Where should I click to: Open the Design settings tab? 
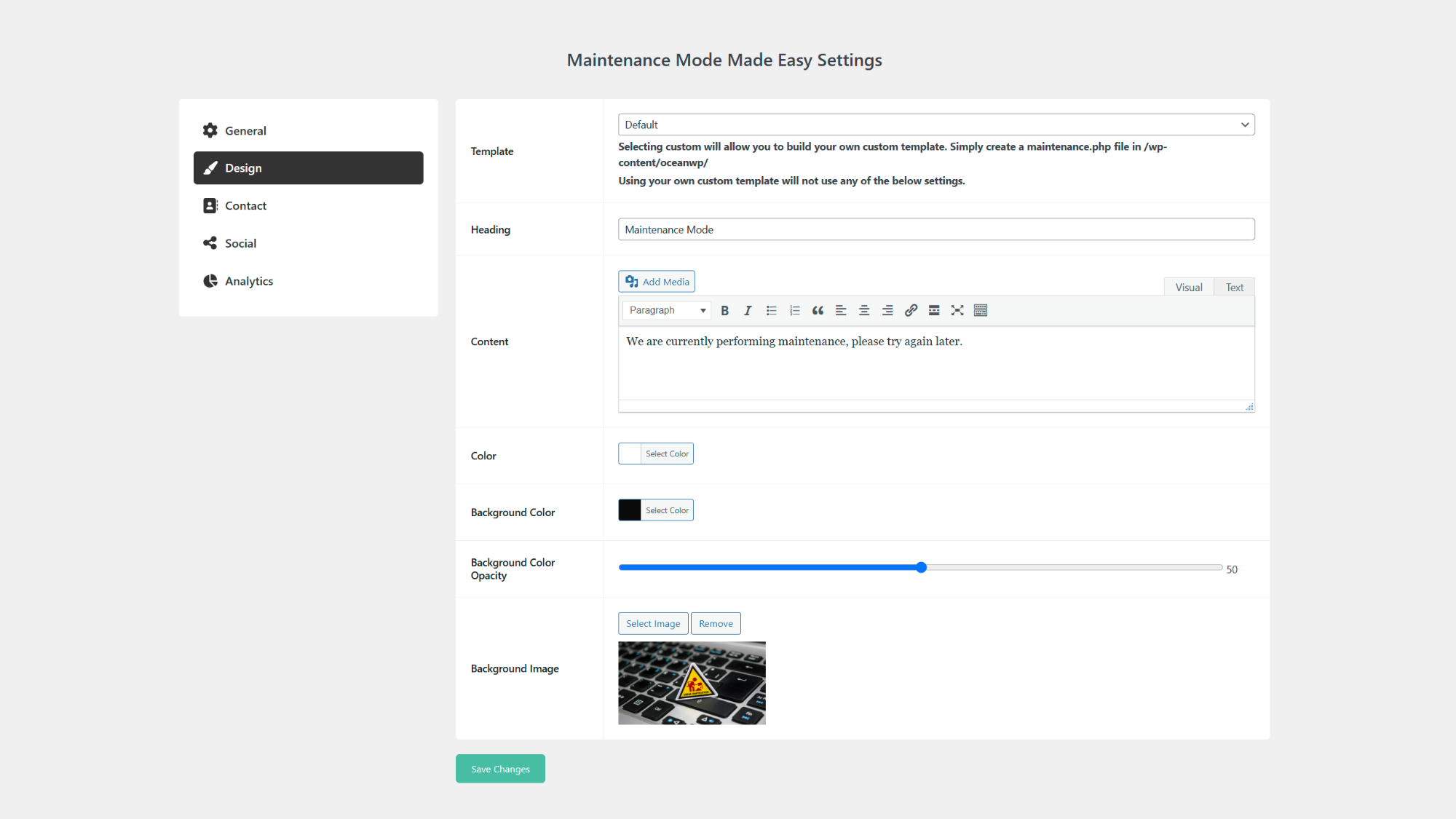308,167
